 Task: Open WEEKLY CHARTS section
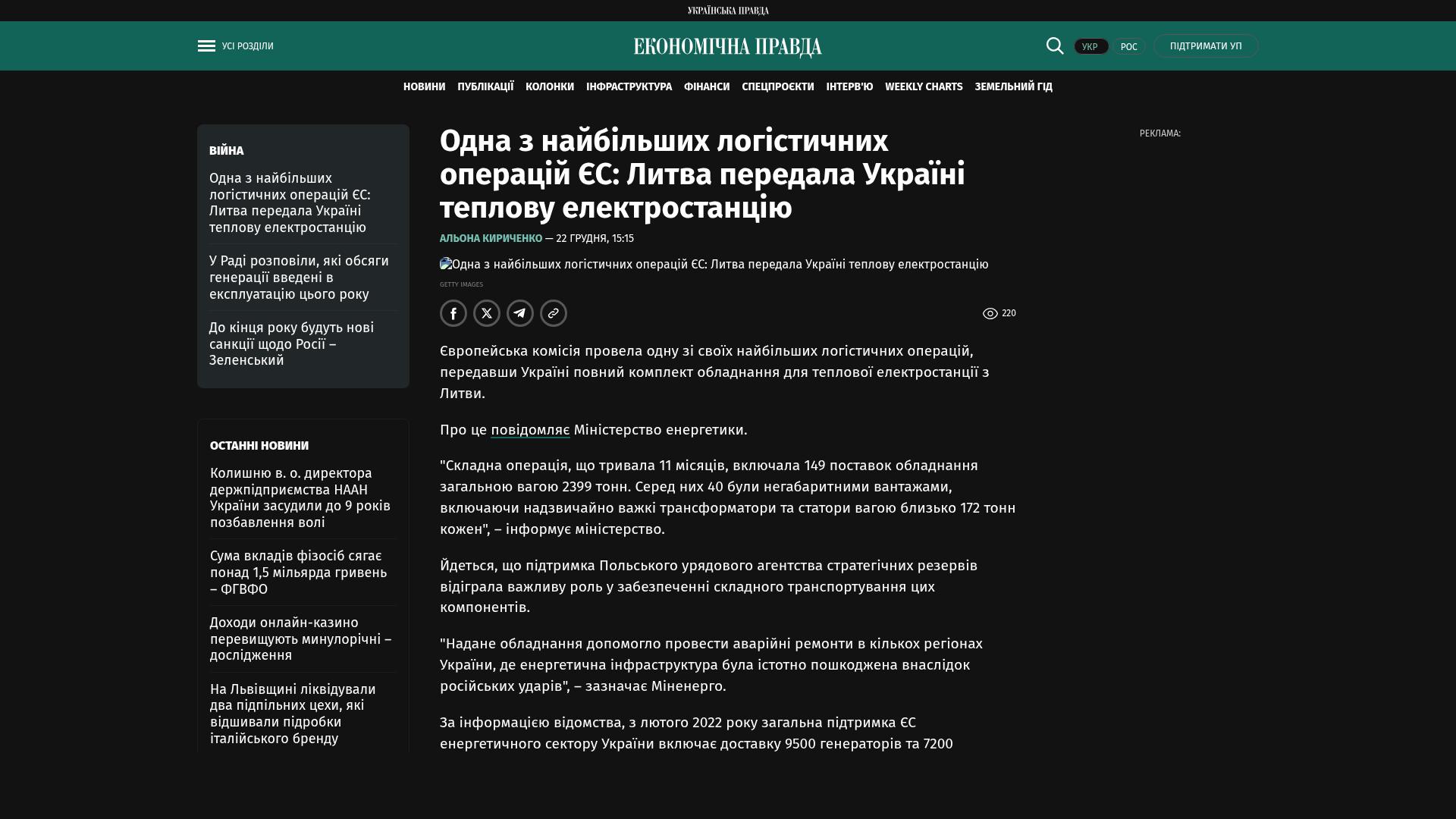pos(923,87)
